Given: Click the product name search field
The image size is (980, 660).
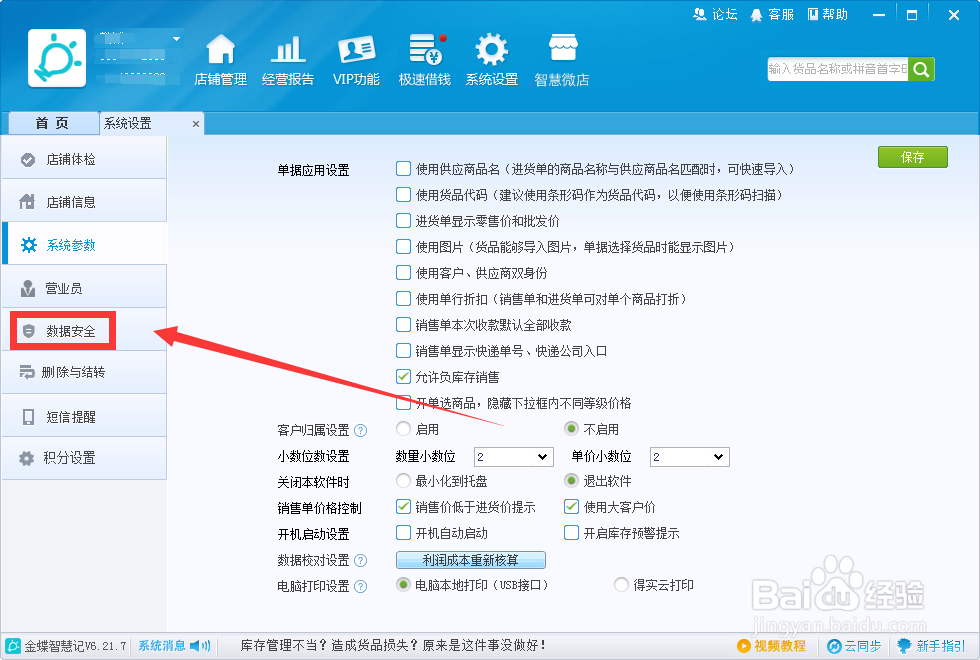Looking at the screenshot, I should pos(838,69).
